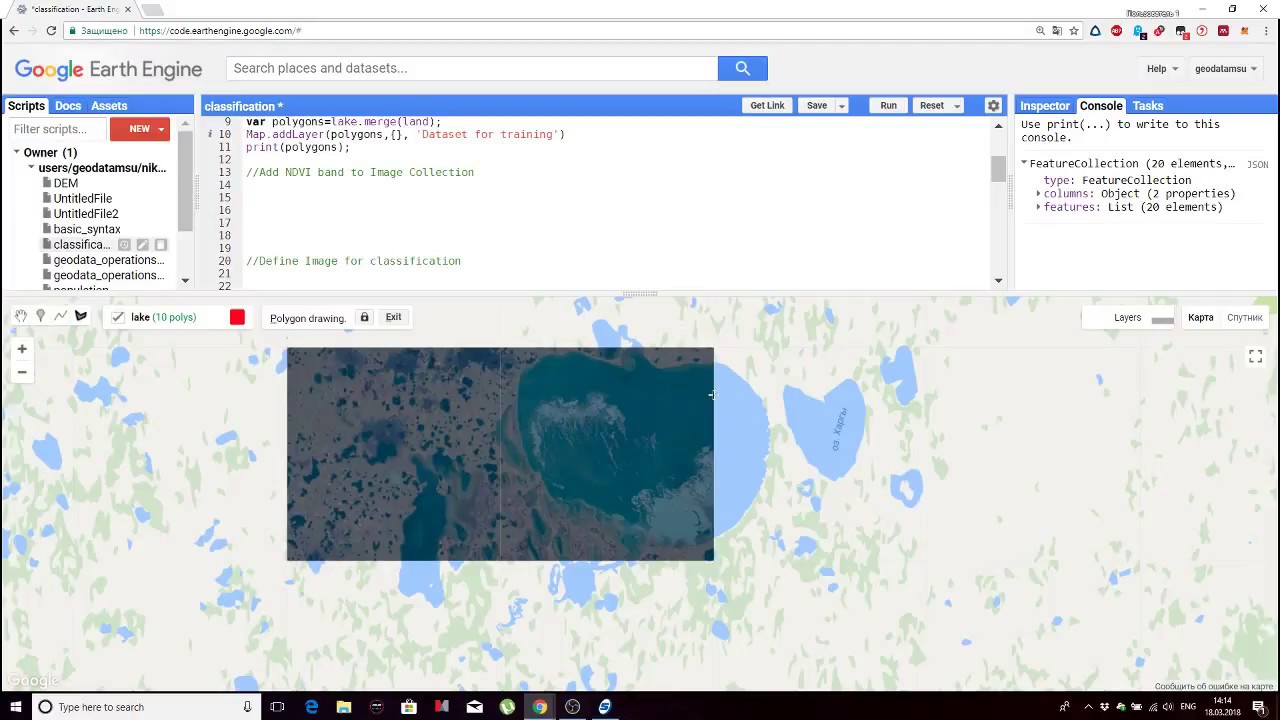Click the Save button
This screenshot has width=1280, height=720.
pyautogui.click(x=817, y=106)
